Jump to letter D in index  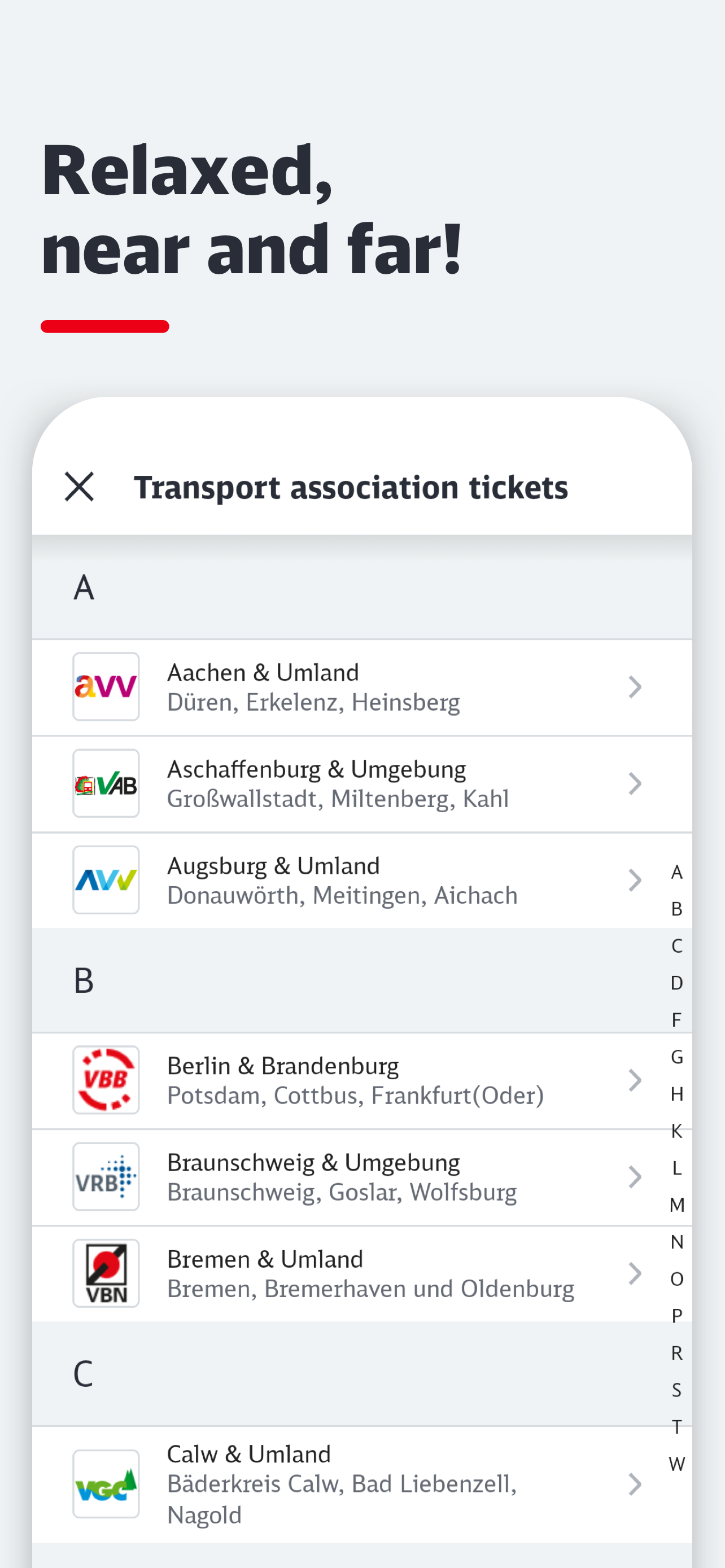click(x=676, y=983)
